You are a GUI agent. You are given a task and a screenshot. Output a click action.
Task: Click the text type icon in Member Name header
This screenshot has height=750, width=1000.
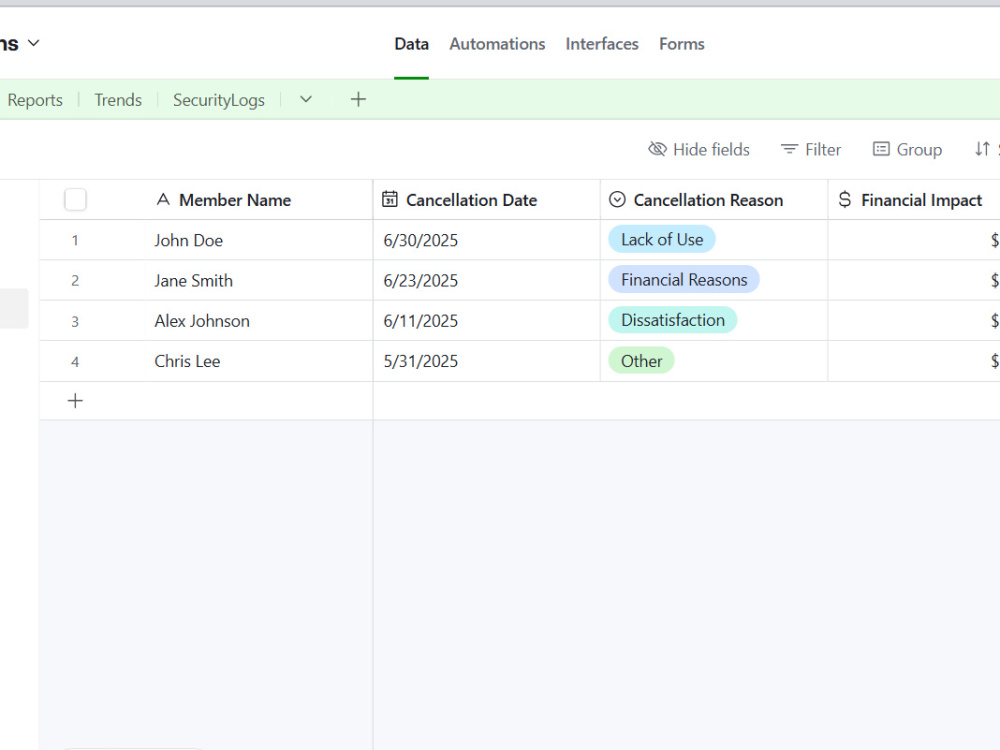(163, 200)
